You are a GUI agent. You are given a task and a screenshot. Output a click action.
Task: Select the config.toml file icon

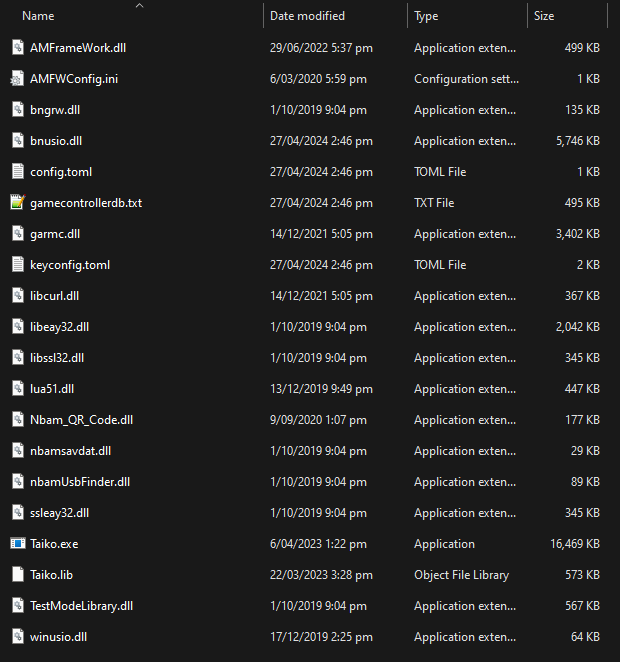(17, 172)
